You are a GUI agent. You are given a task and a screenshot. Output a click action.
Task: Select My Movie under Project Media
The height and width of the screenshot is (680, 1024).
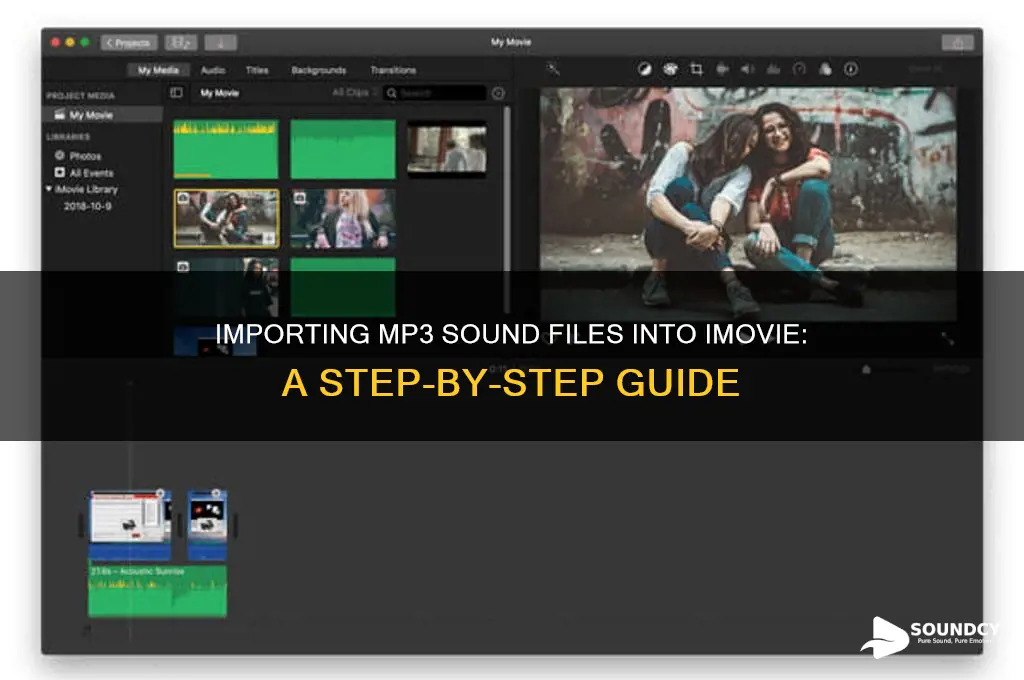point(103,115)
